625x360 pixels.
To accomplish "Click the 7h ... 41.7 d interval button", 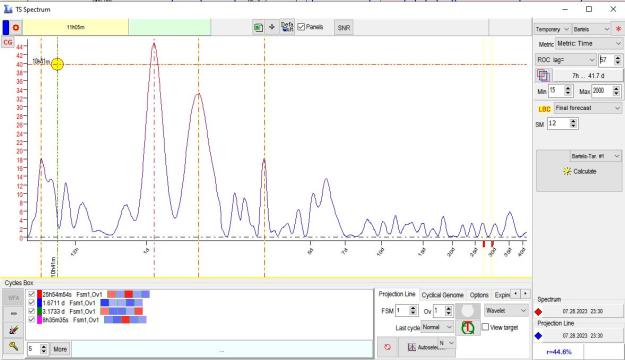I will coord(588,75).
